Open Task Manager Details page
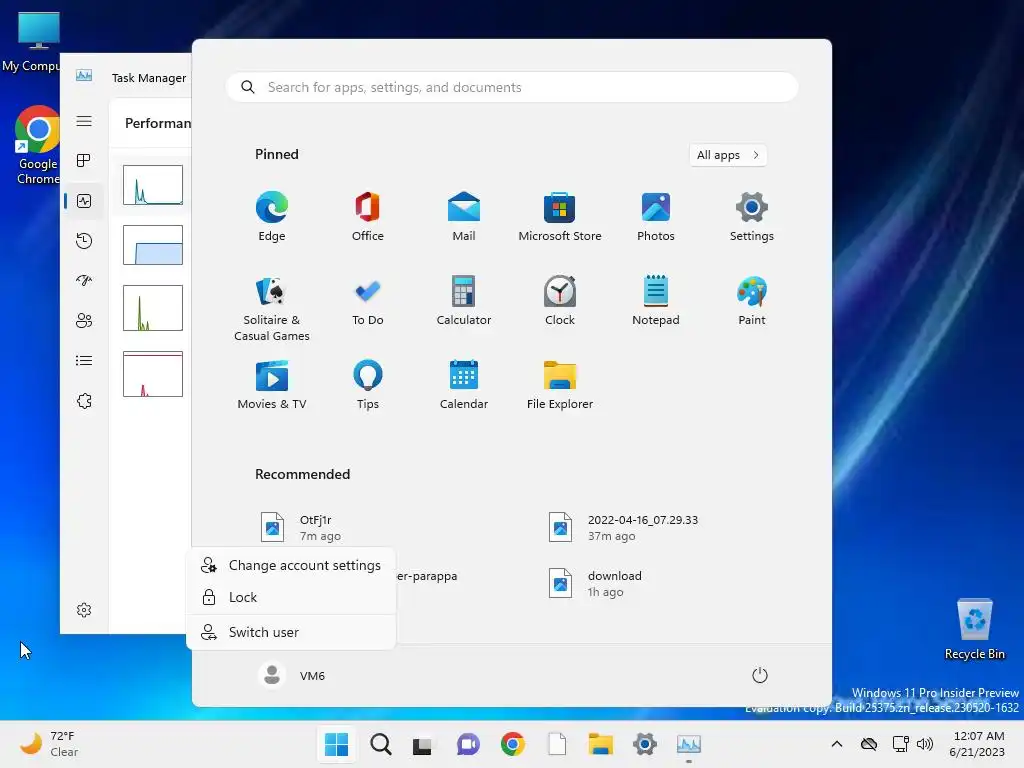 click(84, 360)
